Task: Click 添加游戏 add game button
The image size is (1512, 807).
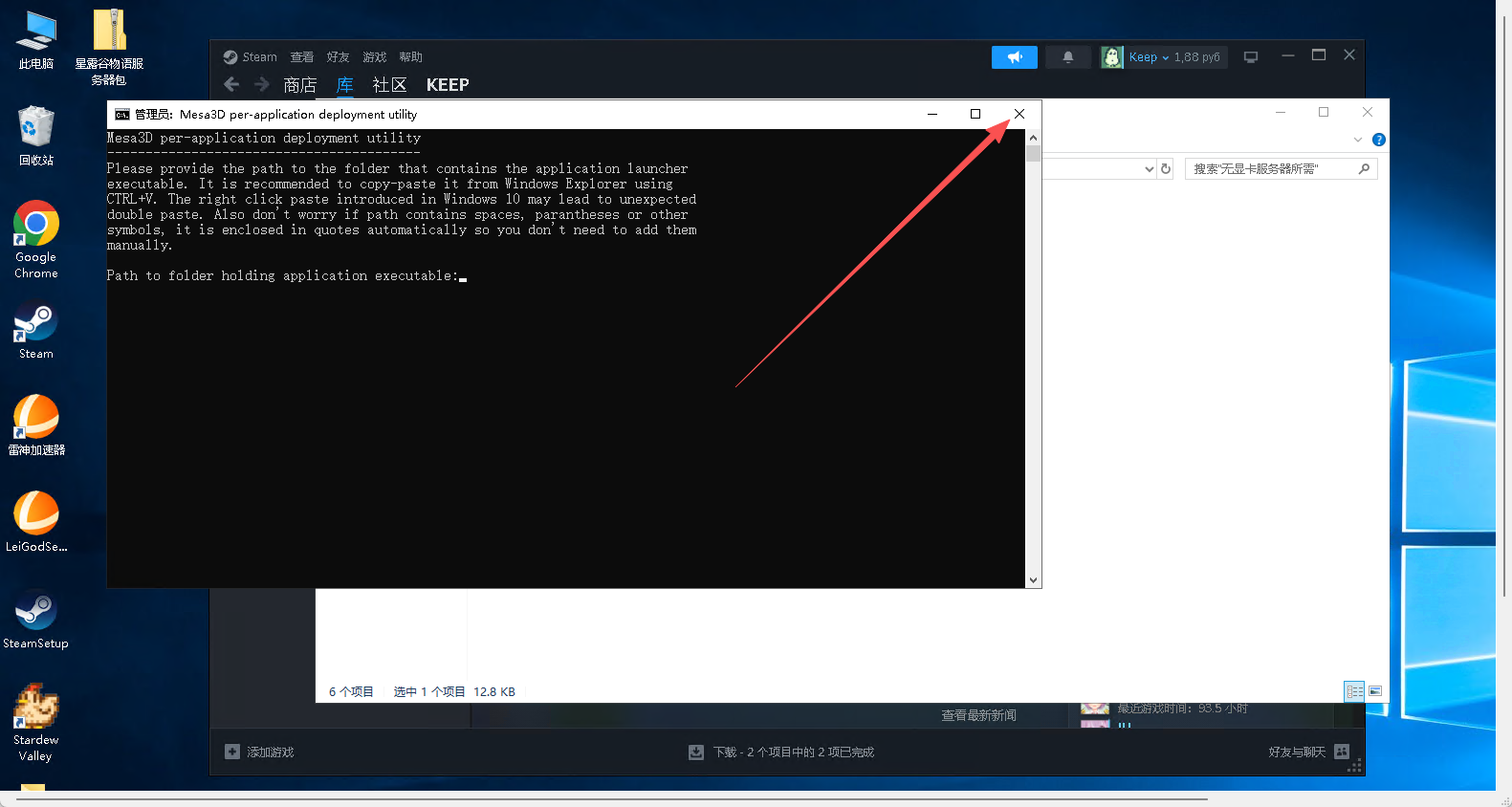Action: (259, 752)
